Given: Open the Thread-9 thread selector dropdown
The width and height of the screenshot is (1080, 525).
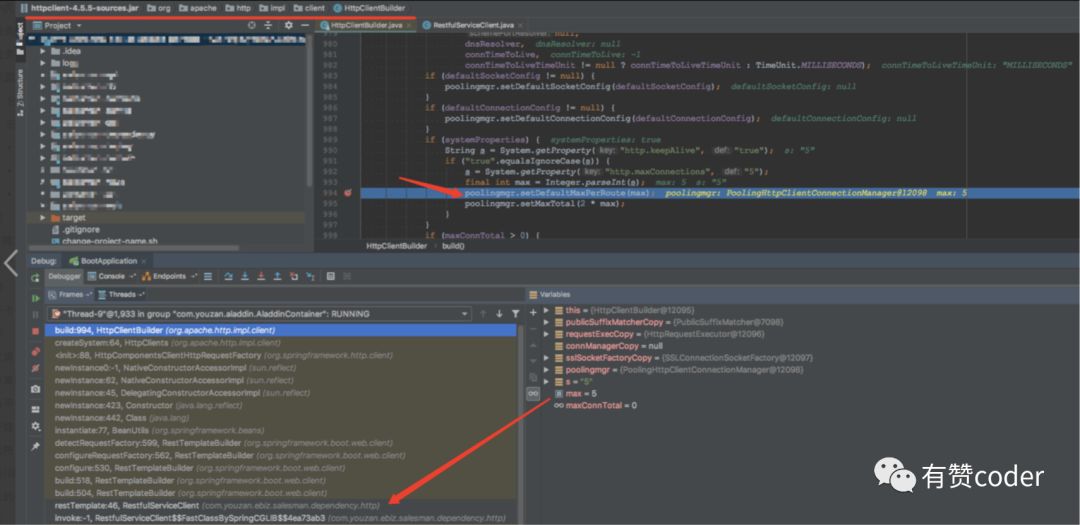Looking at the screenshot, I should click(463, 313).
